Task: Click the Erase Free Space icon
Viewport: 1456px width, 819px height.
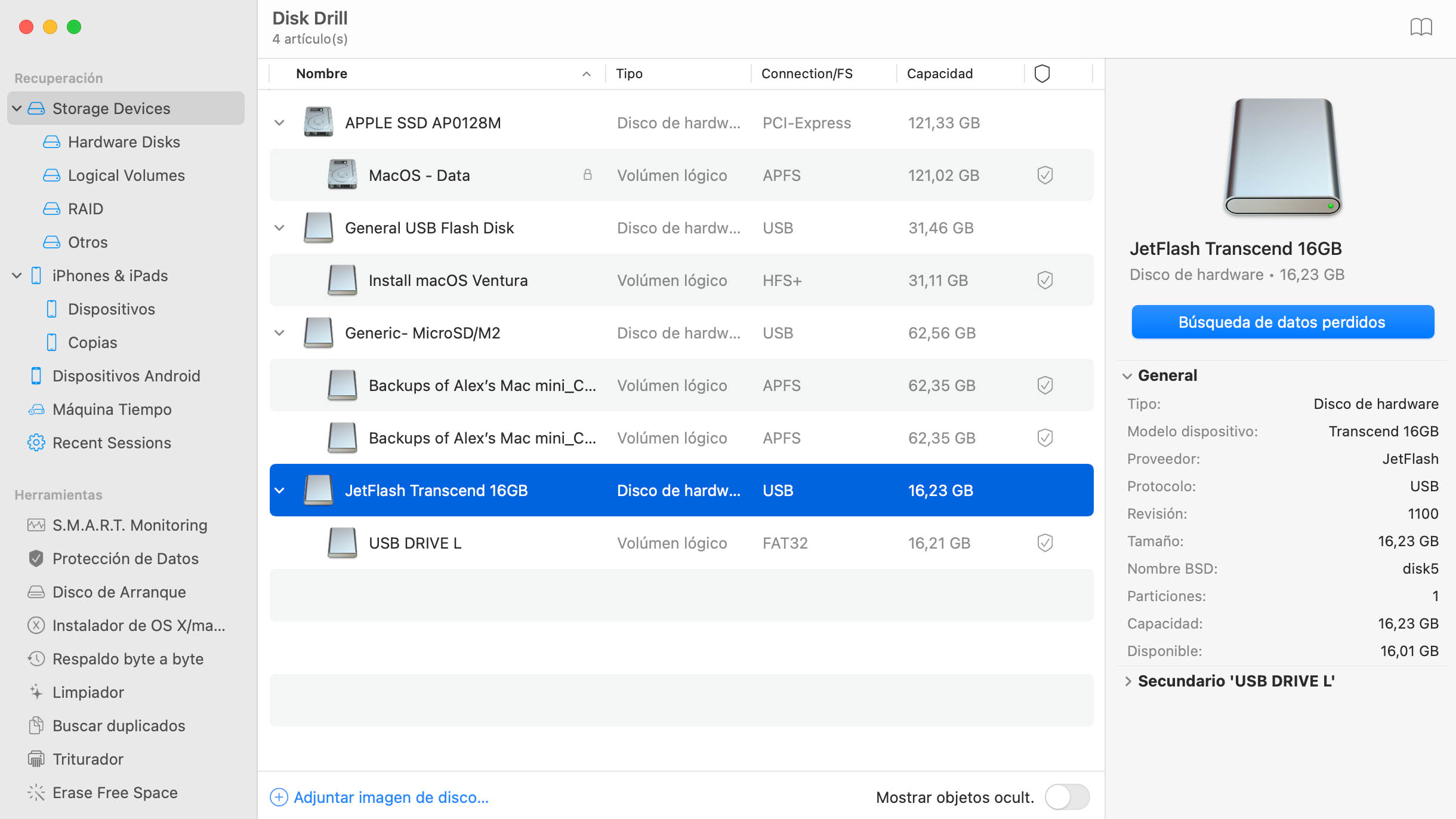Action: pos(36,792)
